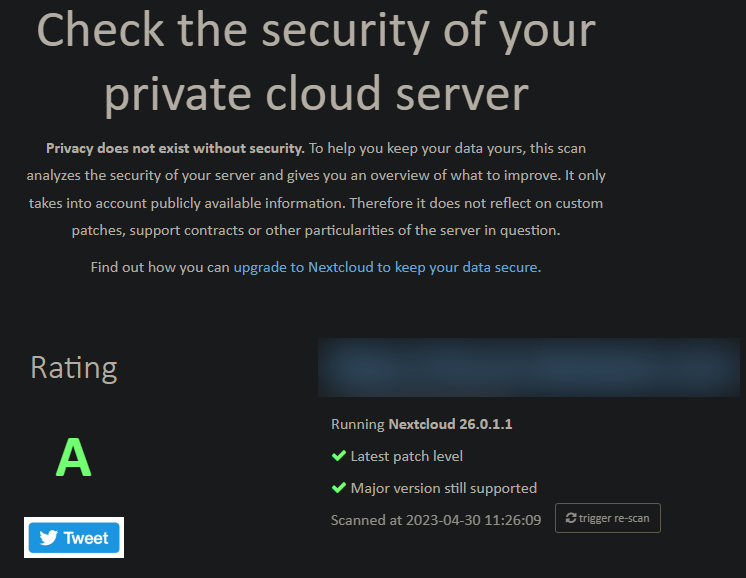Open the upgrade to Nextcloud link

pos(385,267)
